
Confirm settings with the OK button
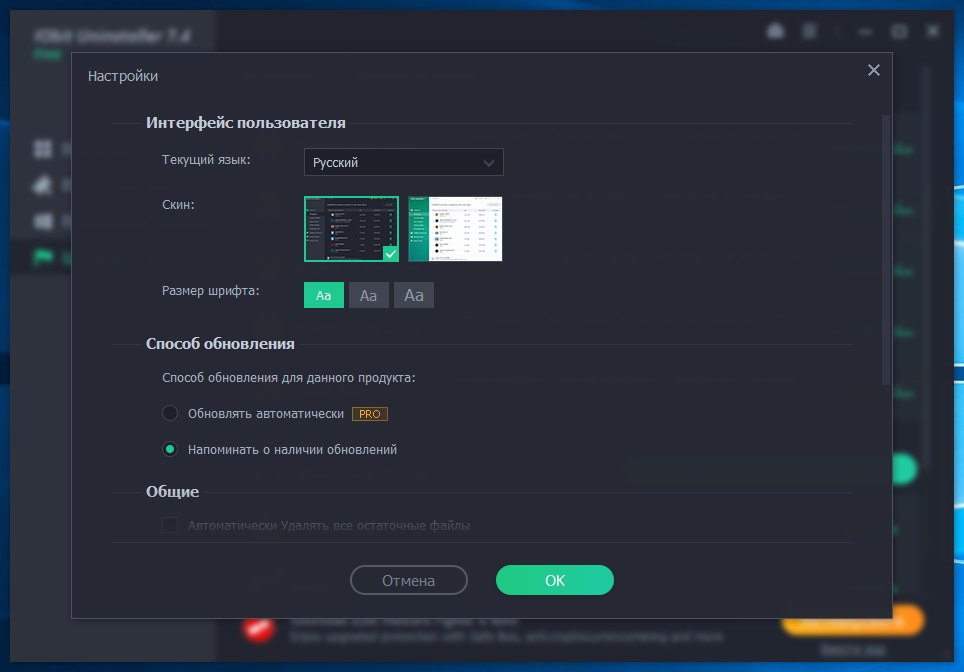pos(554,580)
